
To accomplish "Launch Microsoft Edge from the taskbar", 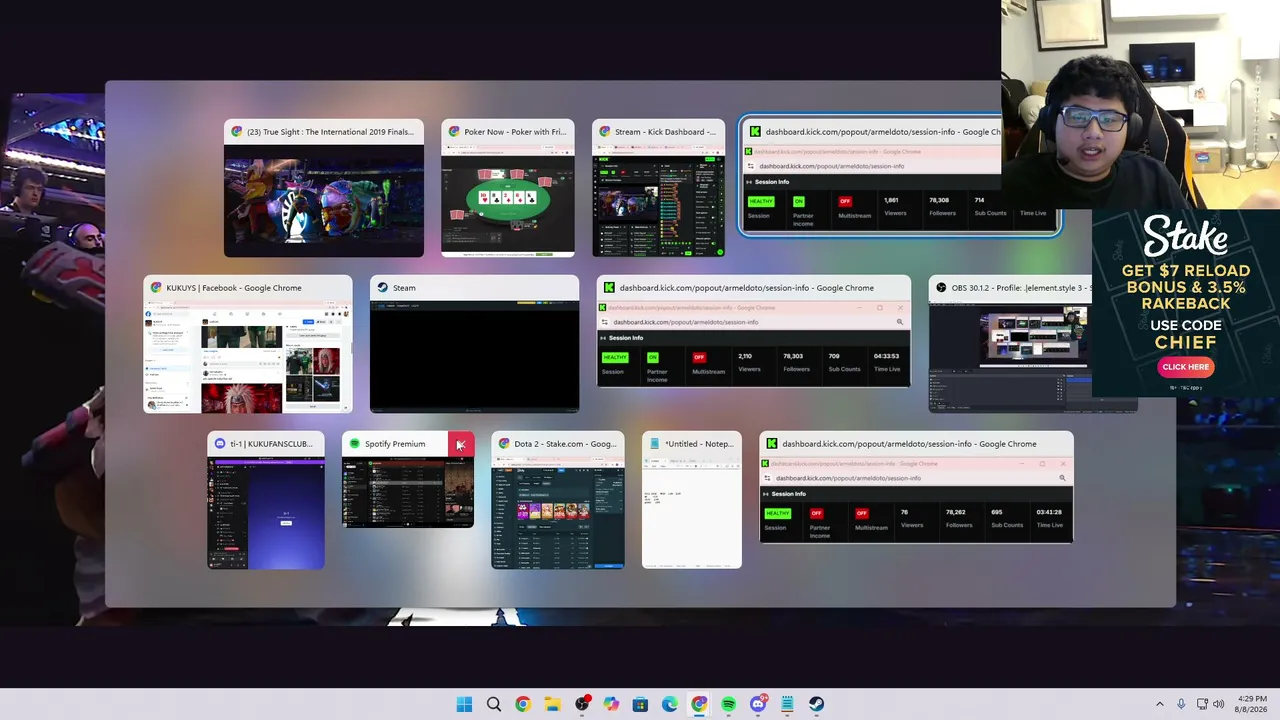I will 670,704.
